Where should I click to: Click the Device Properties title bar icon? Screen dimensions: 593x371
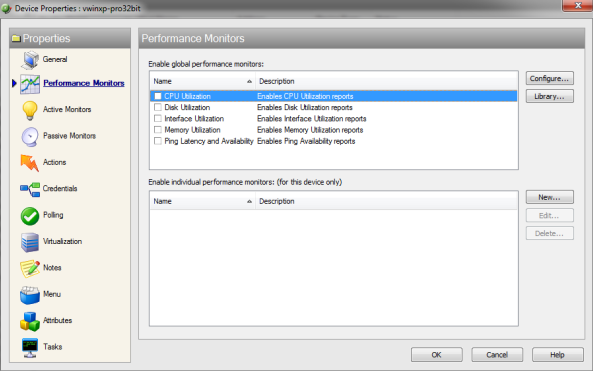(6, 8)
